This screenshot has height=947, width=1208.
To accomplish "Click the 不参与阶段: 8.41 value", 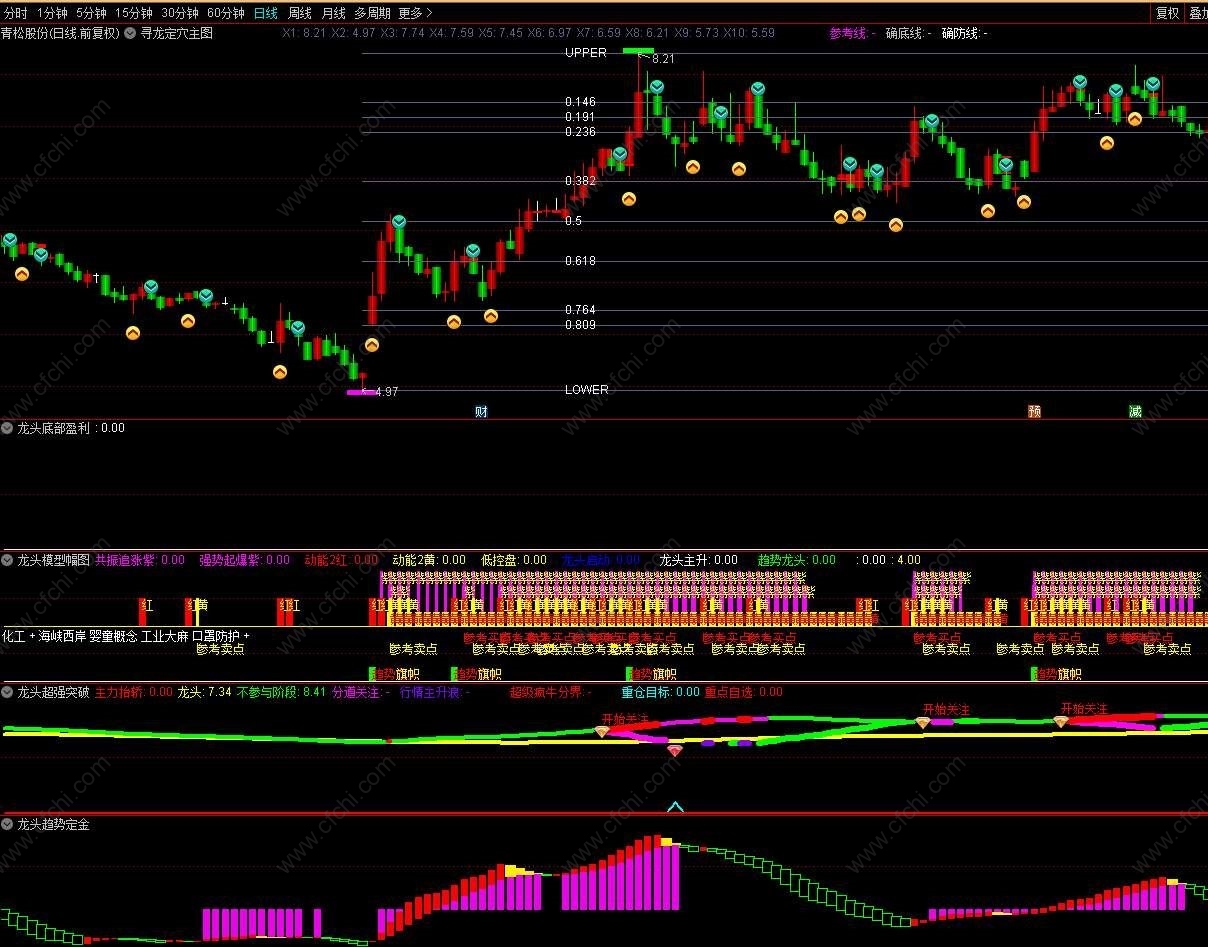I will tap(281, 692).
